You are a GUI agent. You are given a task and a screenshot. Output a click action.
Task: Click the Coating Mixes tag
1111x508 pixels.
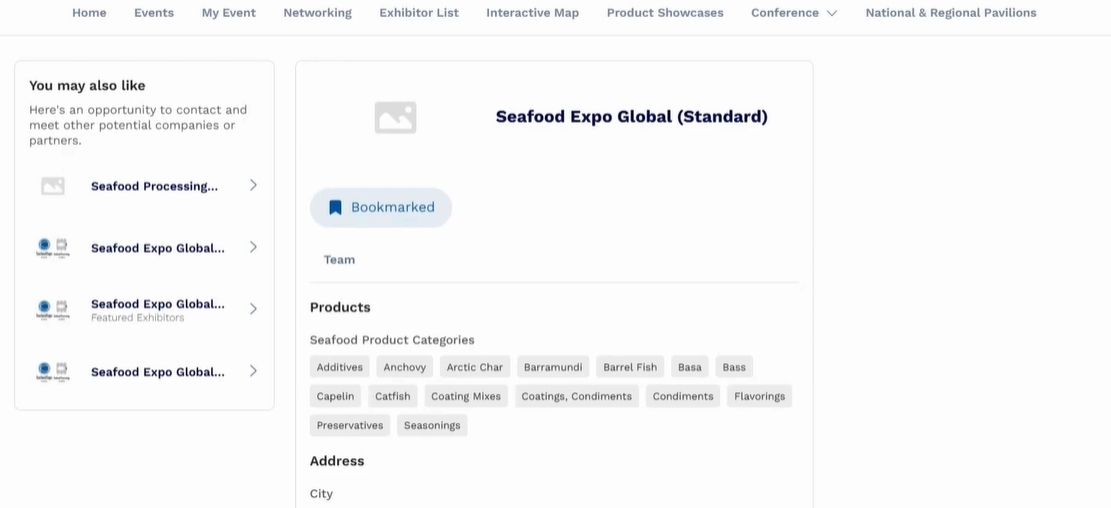tap(466, 396)
